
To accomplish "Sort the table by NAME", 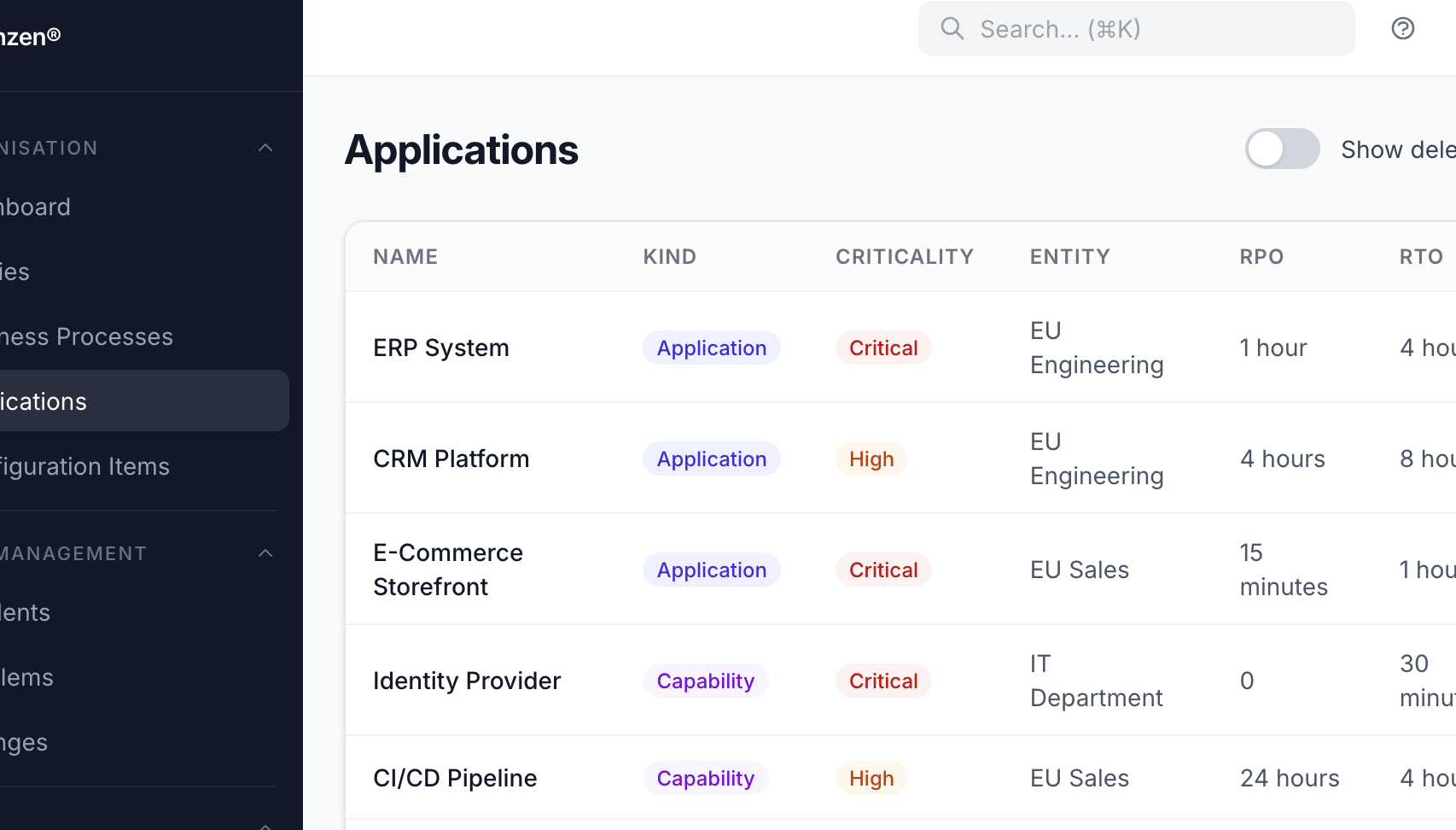I will (405, 256).
